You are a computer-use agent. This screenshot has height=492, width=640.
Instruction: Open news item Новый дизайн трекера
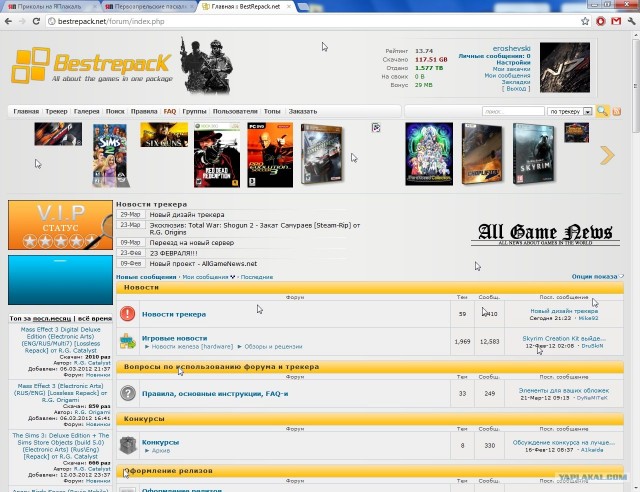[x=187, y=214]
